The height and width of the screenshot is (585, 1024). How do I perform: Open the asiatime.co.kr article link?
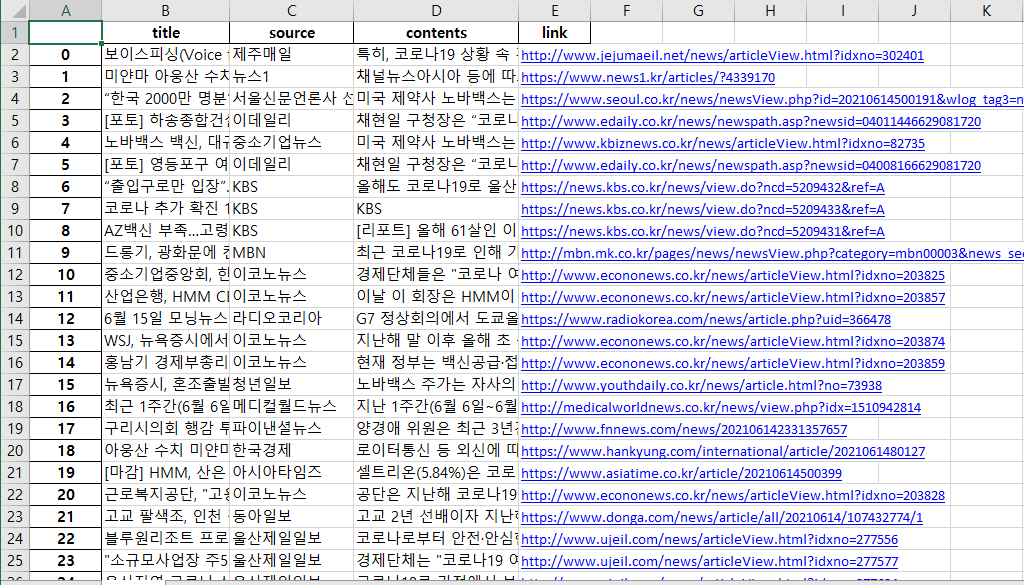tap(681, 474)
